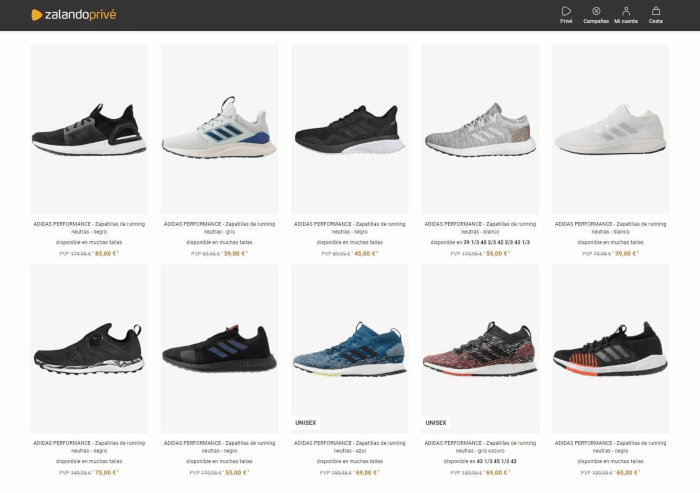Open title of blanco shoe priced 55,00 €

[480, 228]
